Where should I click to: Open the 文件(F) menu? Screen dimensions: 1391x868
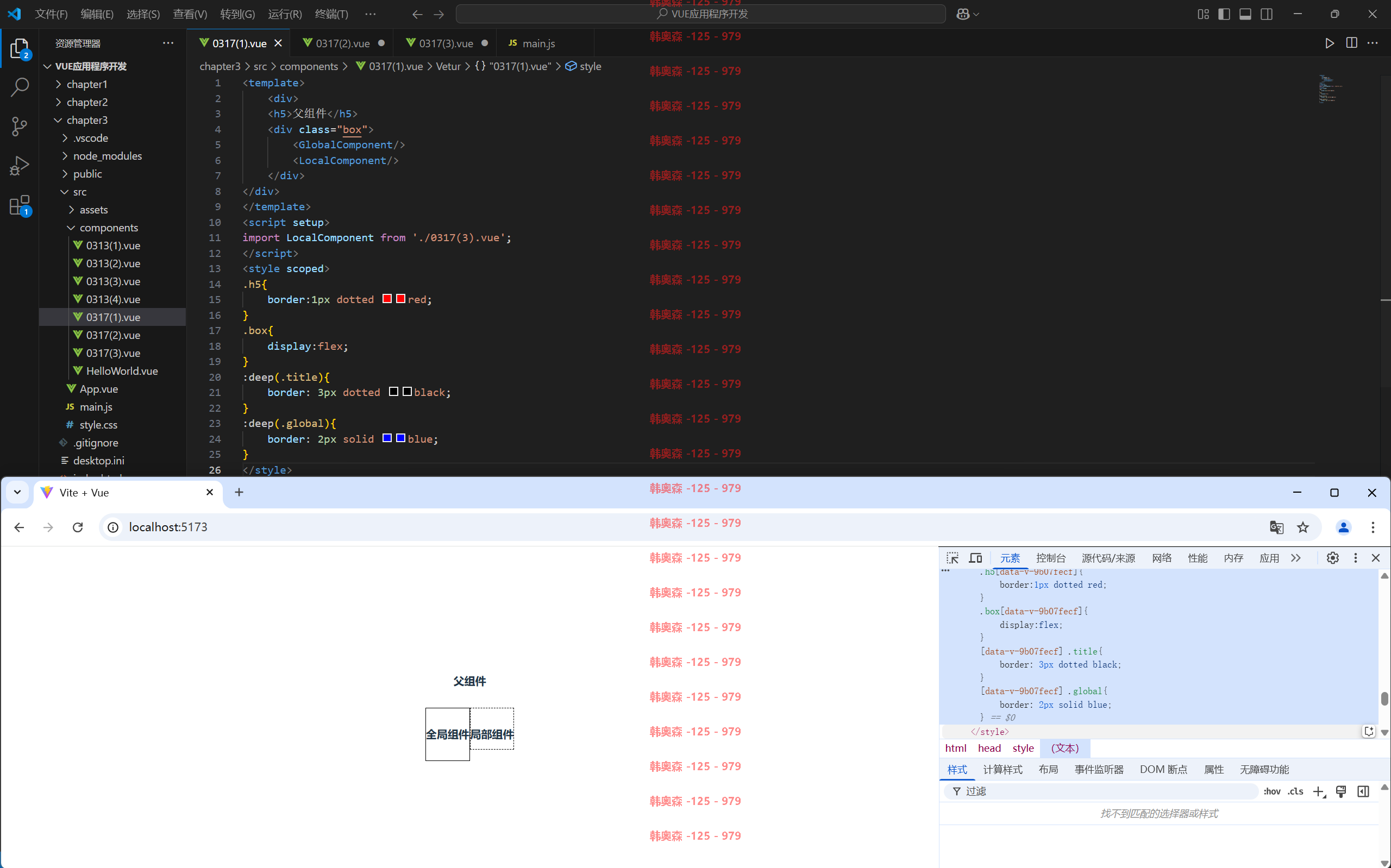click(x=51, y=14)
